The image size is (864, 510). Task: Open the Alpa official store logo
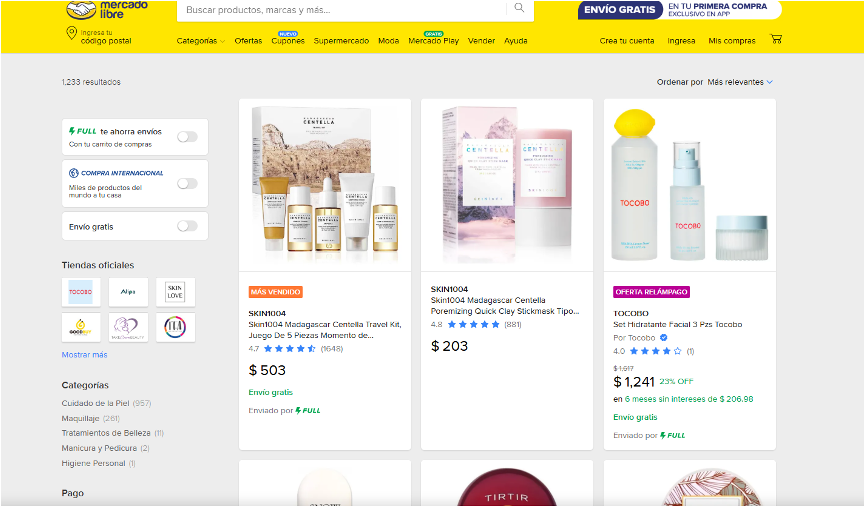tap(128, 292)
